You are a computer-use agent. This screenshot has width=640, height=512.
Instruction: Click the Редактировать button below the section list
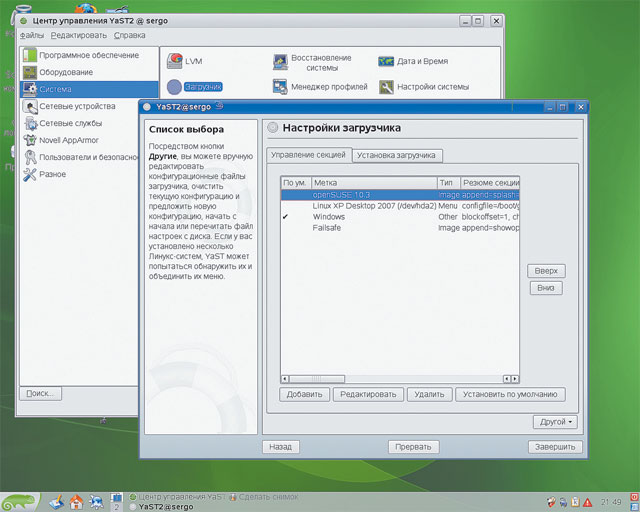368,394
